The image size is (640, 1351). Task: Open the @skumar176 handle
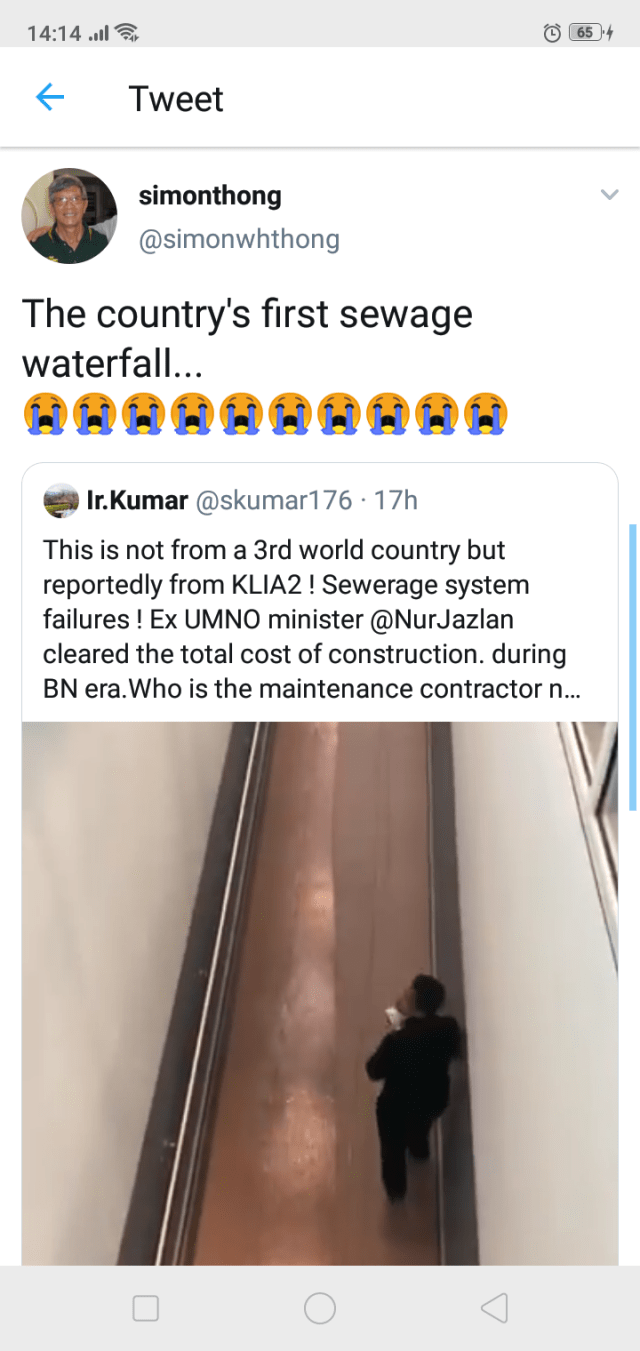coord(273,501)
